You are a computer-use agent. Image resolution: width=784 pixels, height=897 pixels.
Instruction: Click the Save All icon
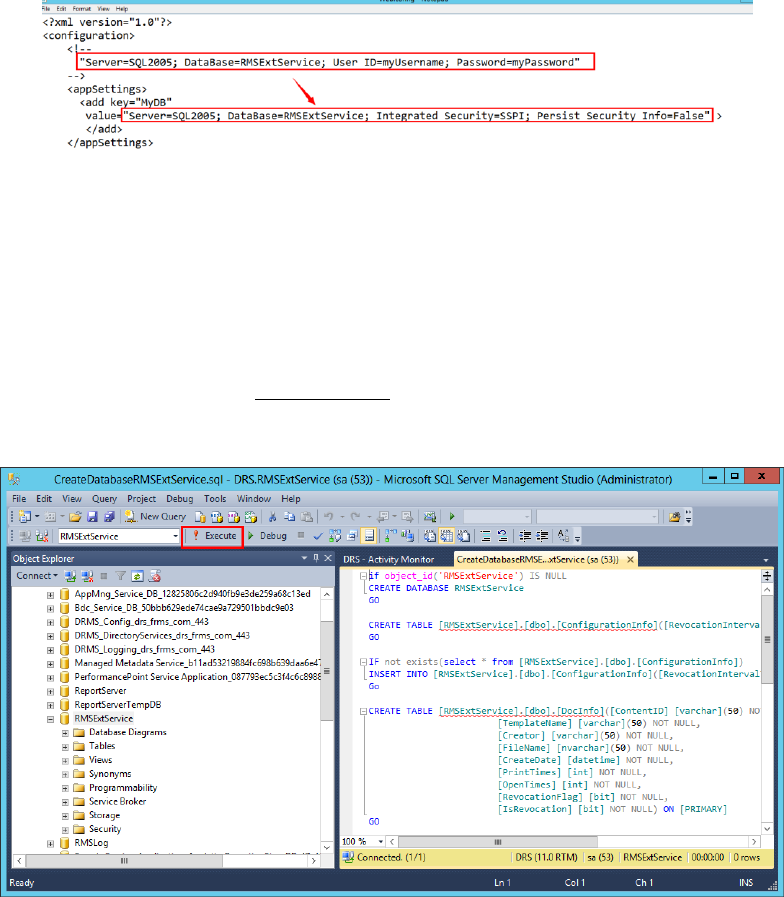pyautogui.click(x=109, y=517)
